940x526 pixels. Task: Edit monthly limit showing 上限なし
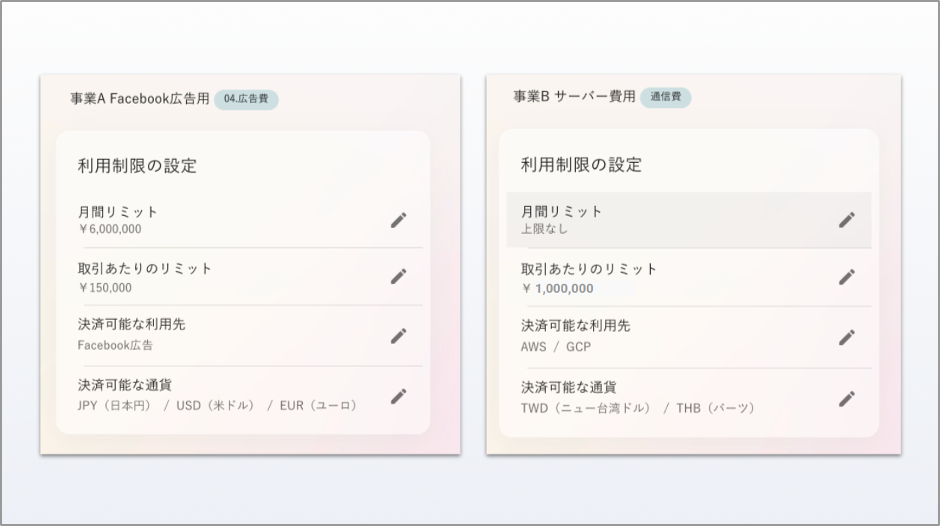(x=847, y=220)
